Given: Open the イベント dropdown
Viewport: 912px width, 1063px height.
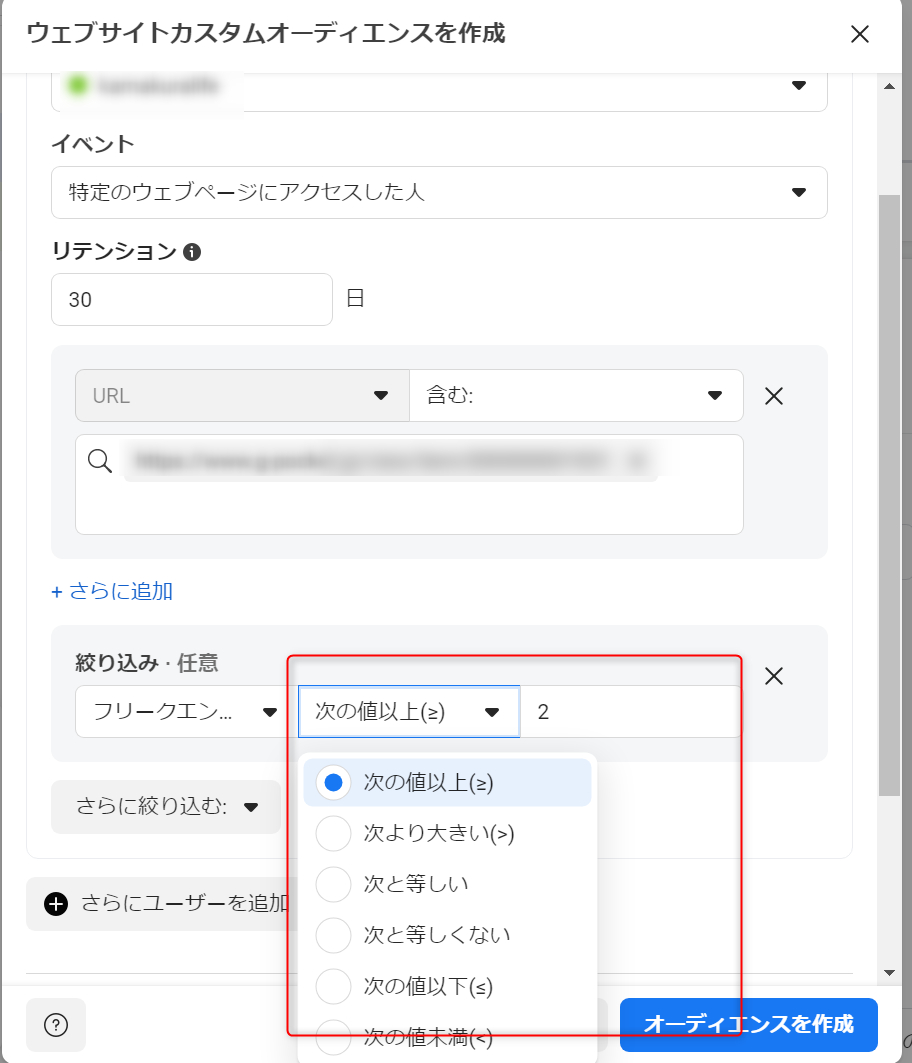Looking at the screenshot, I should pos(439,192).
